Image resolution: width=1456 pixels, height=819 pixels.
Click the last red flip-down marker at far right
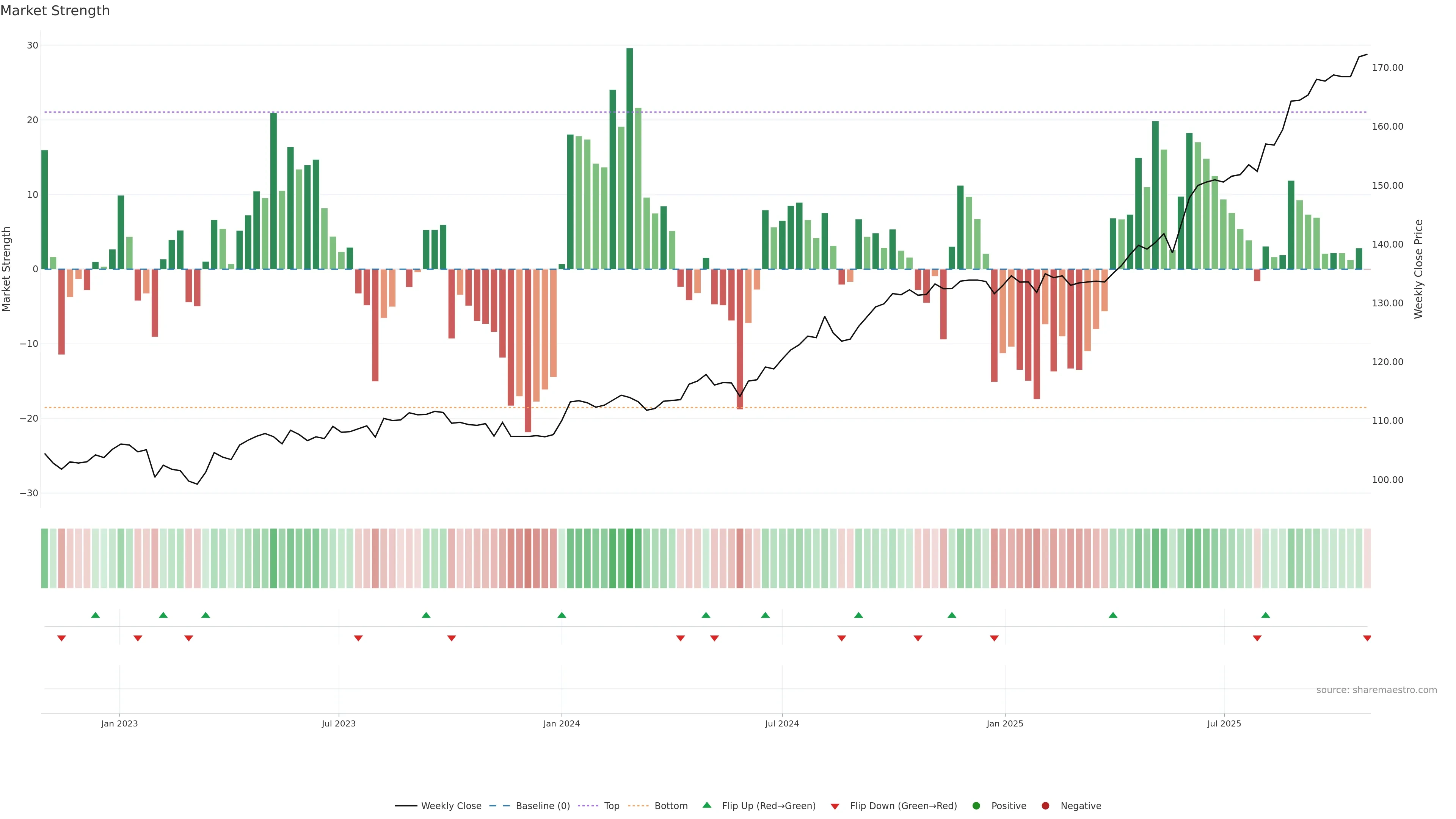[x=1367, y=638]
